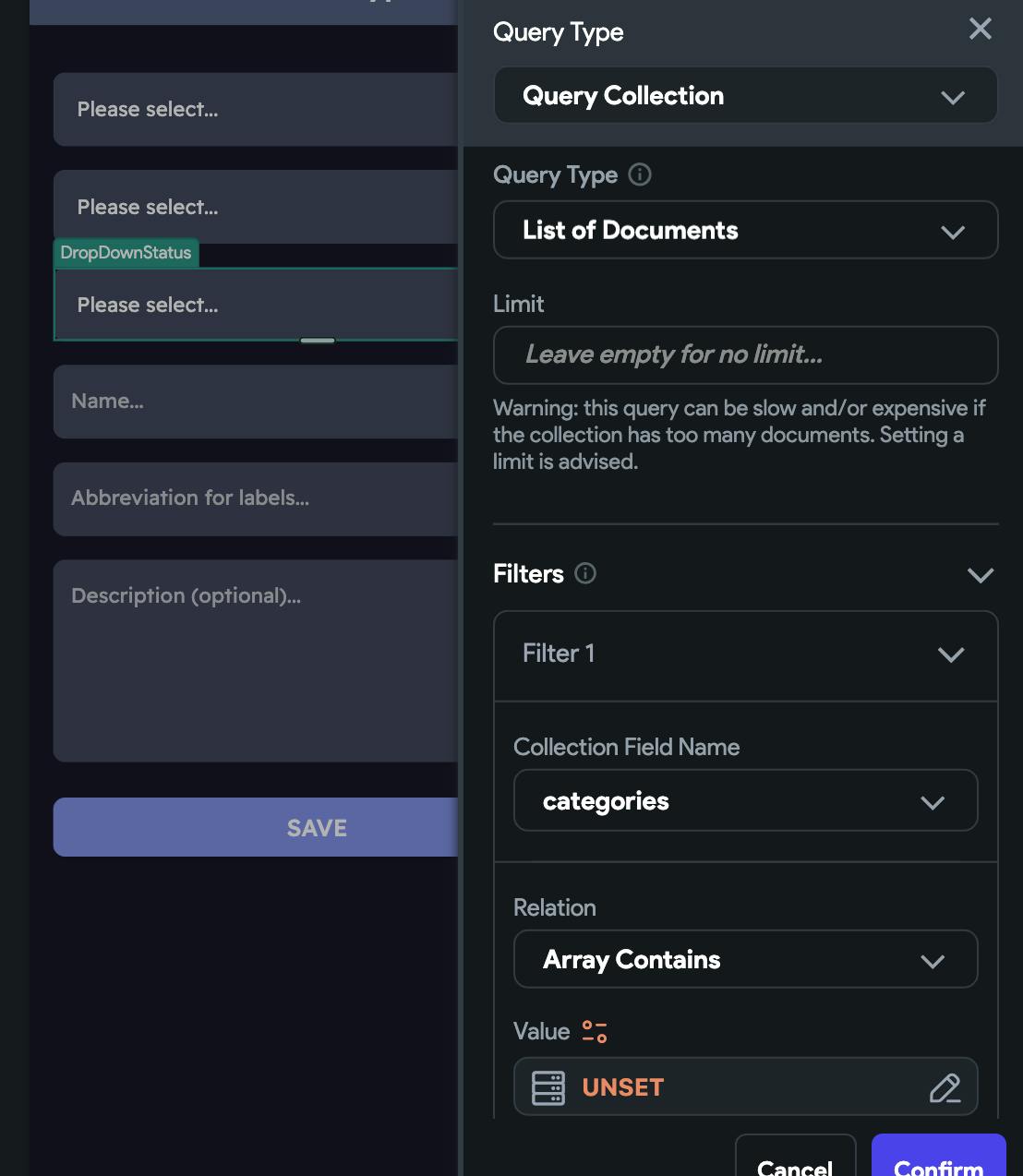
Task: Close the Query Type panel
Action: pyautogui.click(x=980, y=30)
